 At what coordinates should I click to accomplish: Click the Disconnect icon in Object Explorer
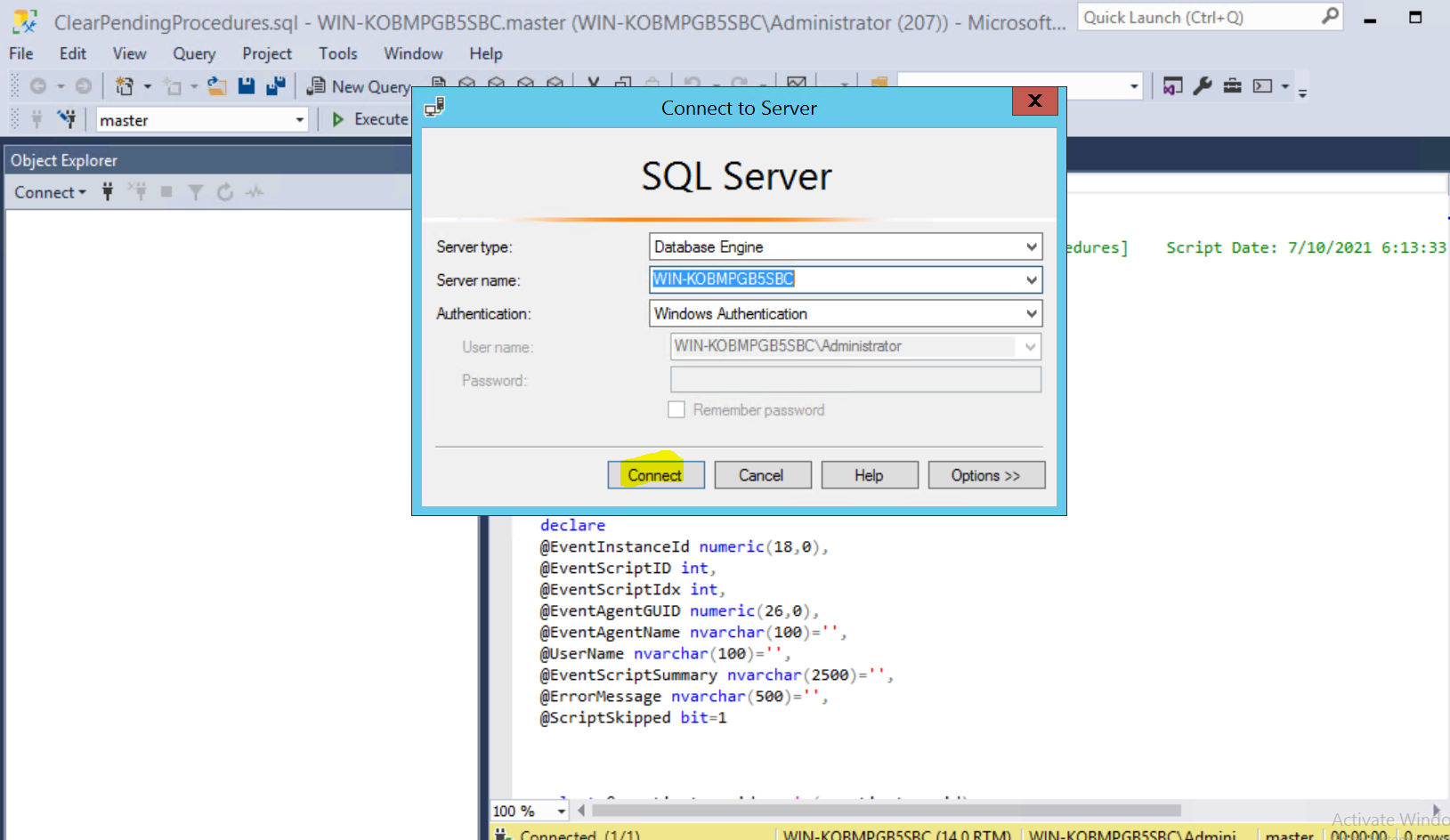137,191
